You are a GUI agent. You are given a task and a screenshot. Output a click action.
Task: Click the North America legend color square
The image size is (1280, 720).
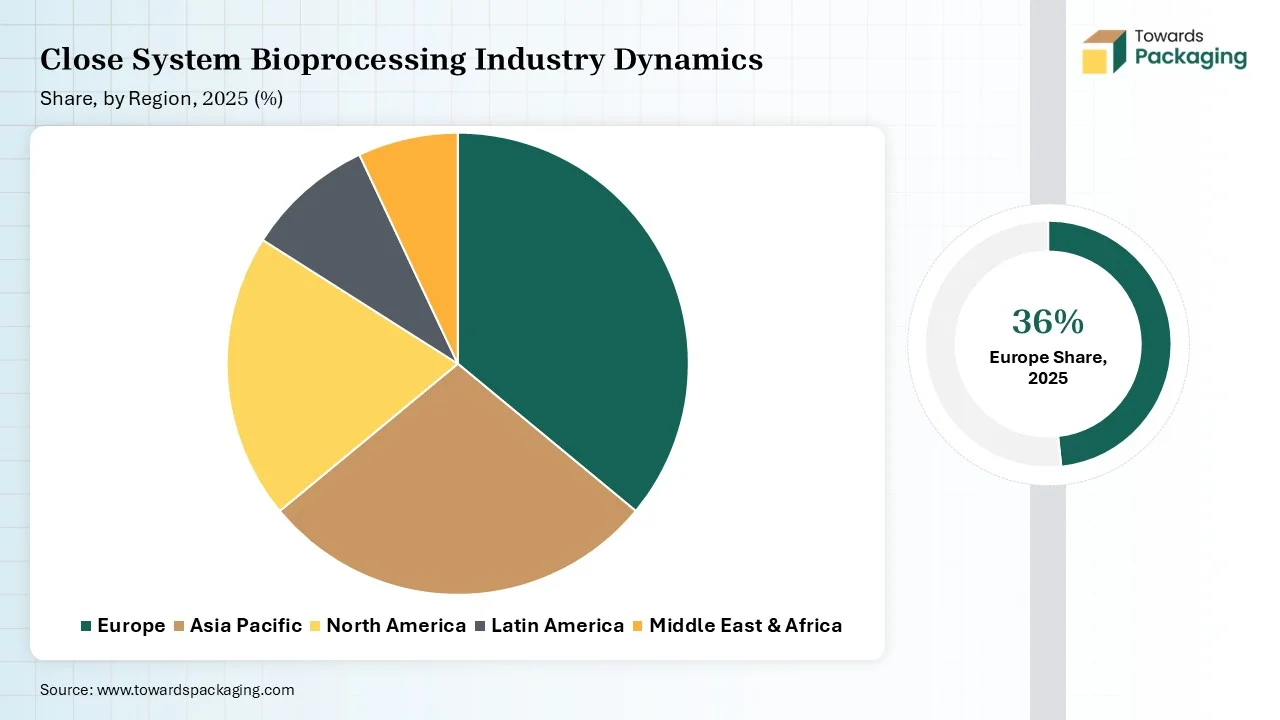[315, 626]
